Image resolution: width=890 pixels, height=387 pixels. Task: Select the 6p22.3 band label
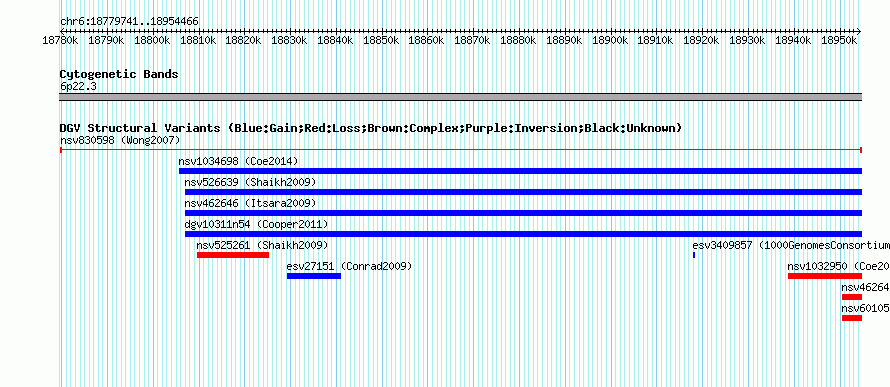point(78,87)
